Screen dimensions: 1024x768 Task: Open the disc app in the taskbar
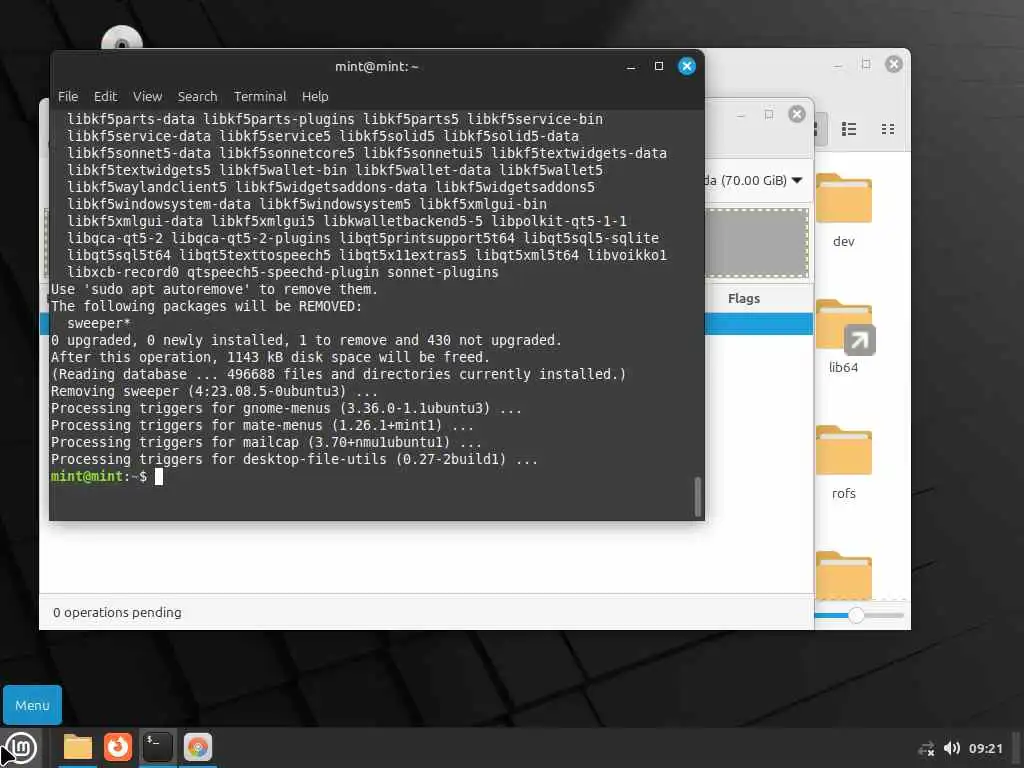pyautogui.click(x=198, y=747)
